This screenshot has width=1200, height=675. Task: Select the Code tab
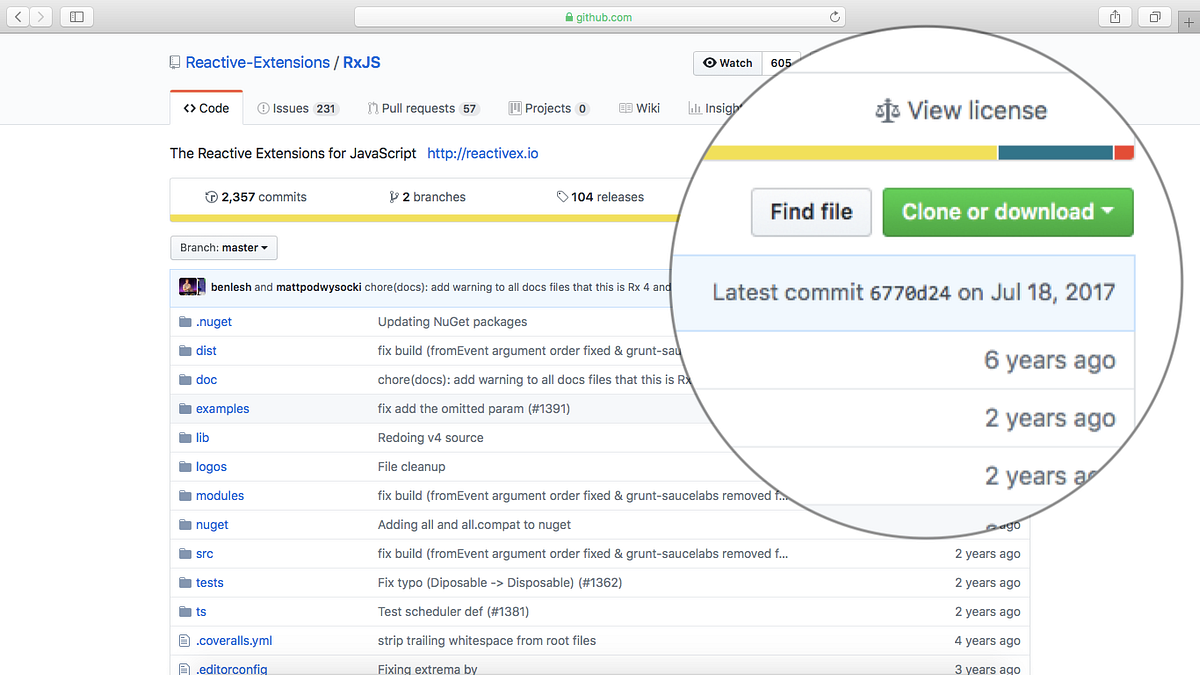click(206, 108)
